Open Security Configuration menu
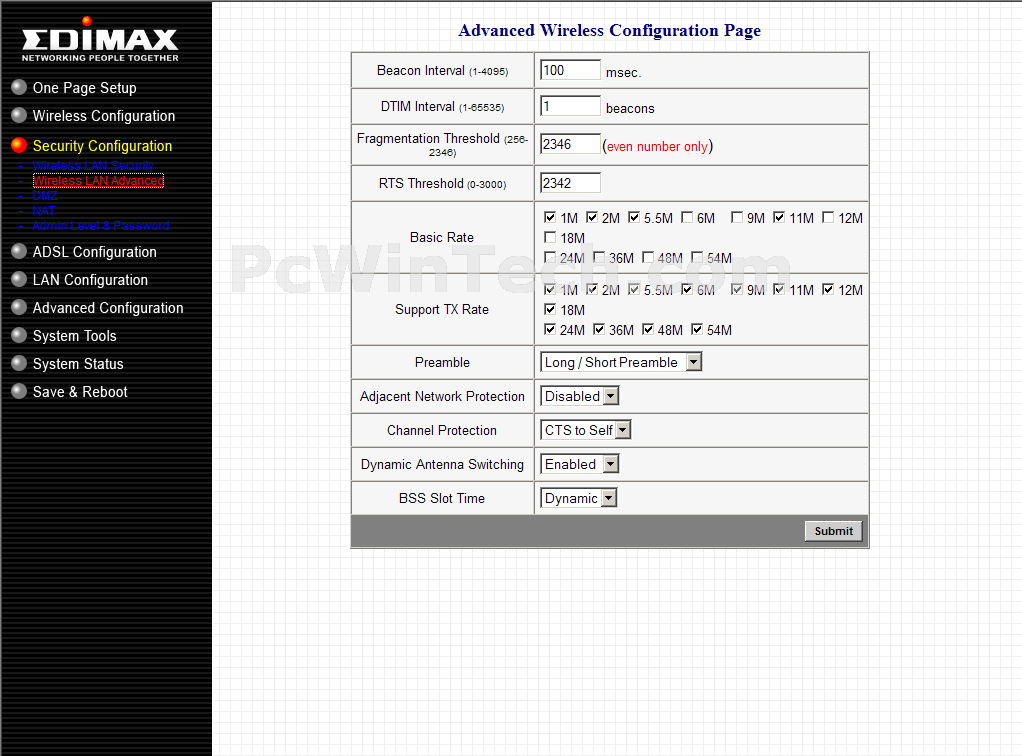 102,146
